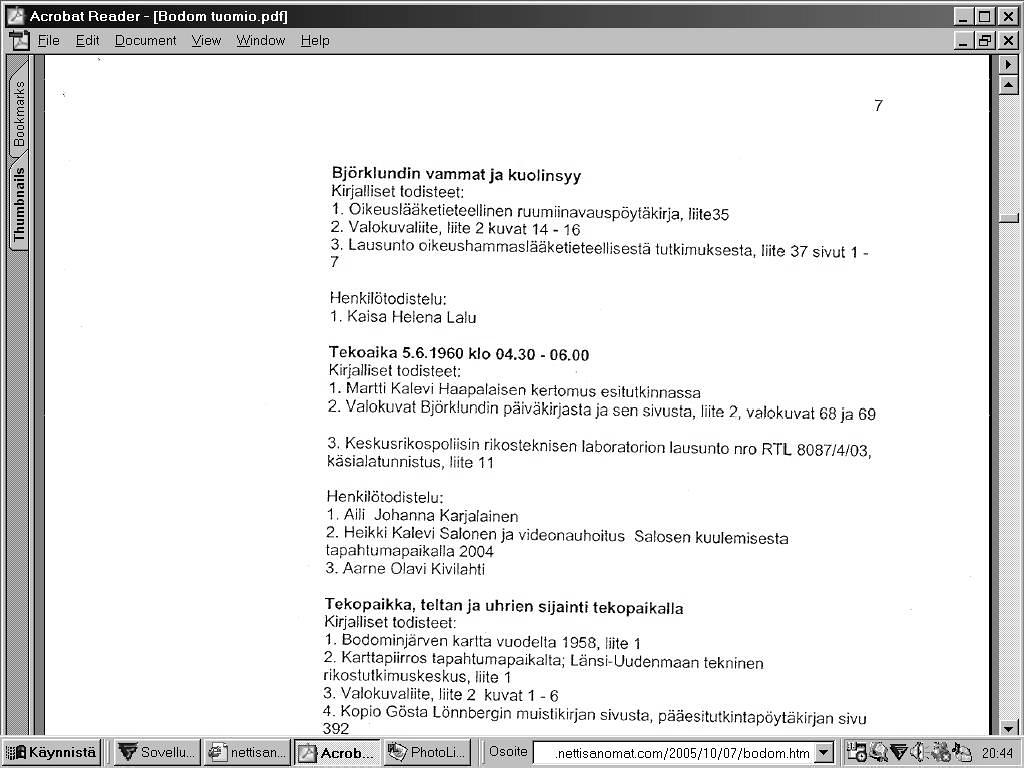Switch to the Bookmarks side tab
1024x768 pixels.
point(19,113)
